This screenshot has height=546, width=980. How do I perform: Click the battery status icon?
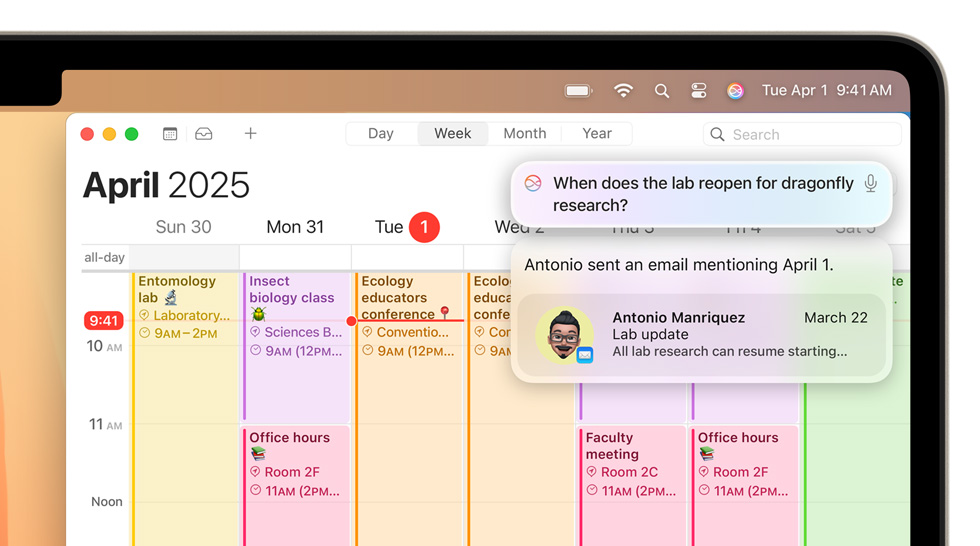click(579, 91)
